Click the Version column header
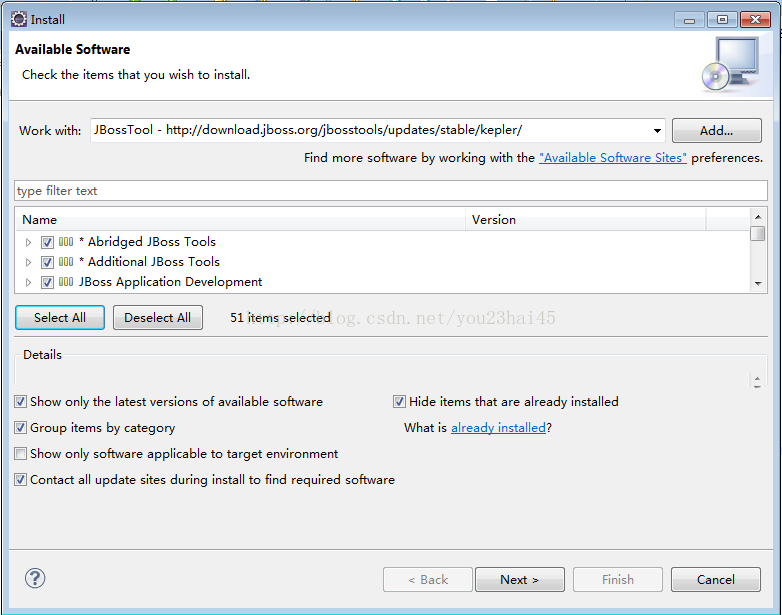This screenshot has height=615, width=782. pos(586,220)
